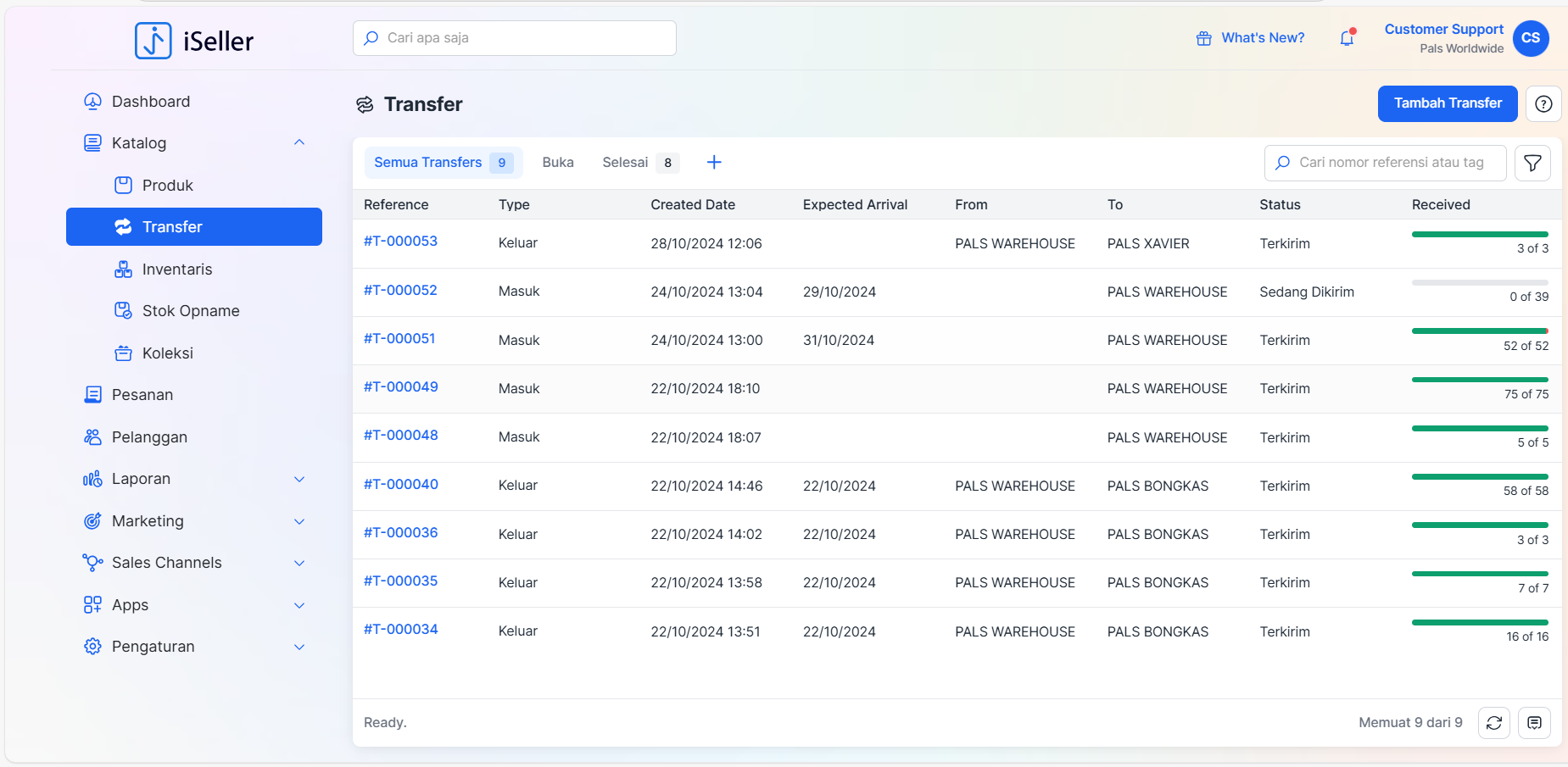
Task: Expand the Laporan menu chevron
Action: 299,479
